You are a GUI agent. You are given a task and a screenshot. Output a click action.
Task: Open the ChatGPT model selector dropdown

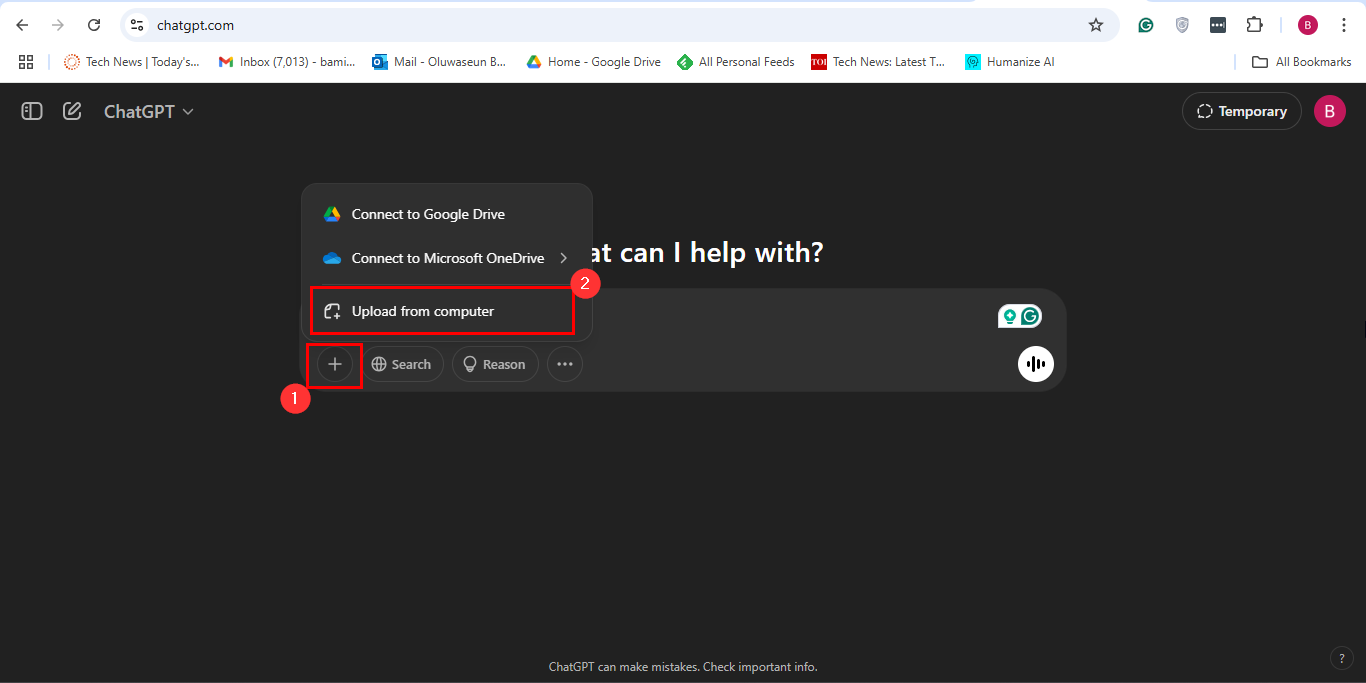coord(149,111)
